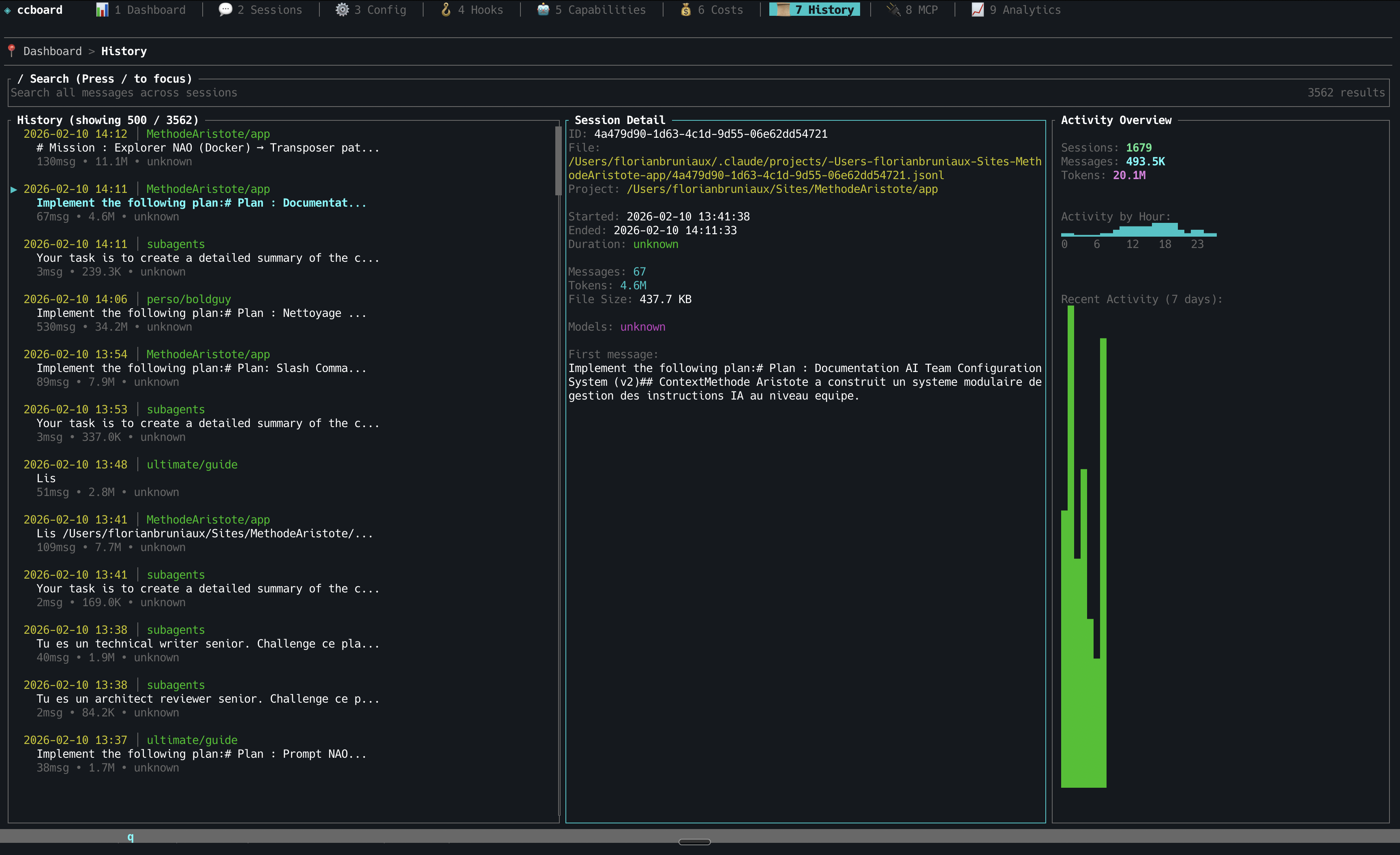
Task: Click the Sessions speech bubble icon
Action: 225,10
